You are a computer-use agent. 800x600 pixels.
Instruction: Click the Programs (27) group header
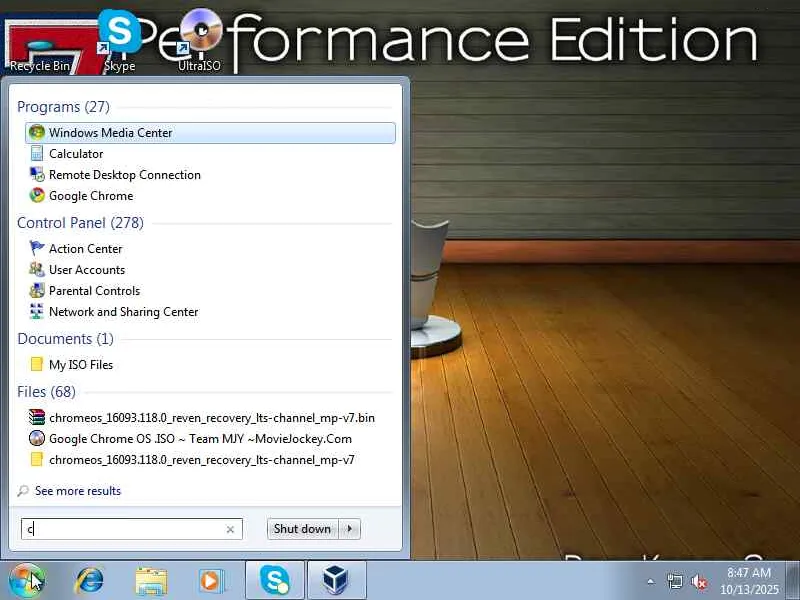63,107
